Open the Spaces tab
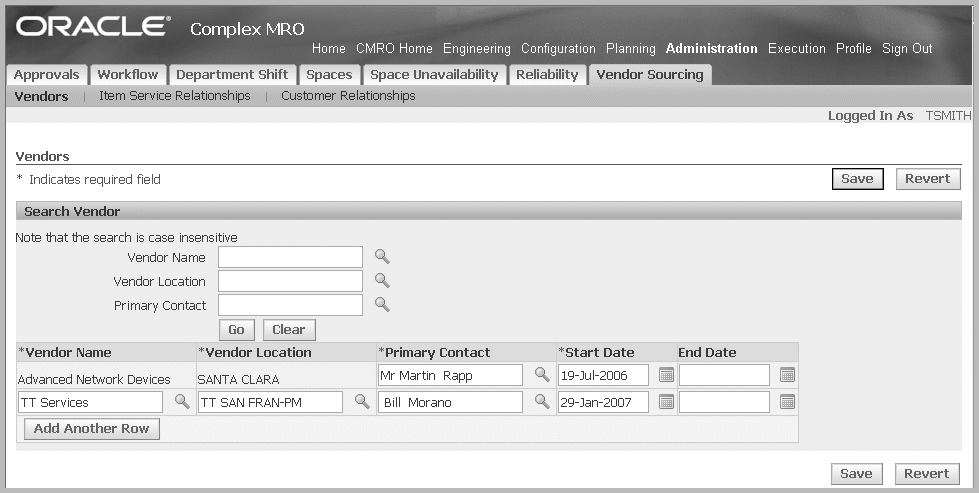979x493 pixels. (x=329, y=75)
